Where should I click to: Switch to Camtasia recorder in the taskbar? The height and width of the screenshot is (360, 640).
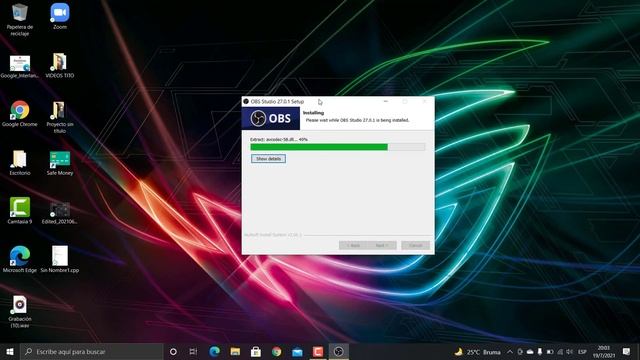pos(318,351)
